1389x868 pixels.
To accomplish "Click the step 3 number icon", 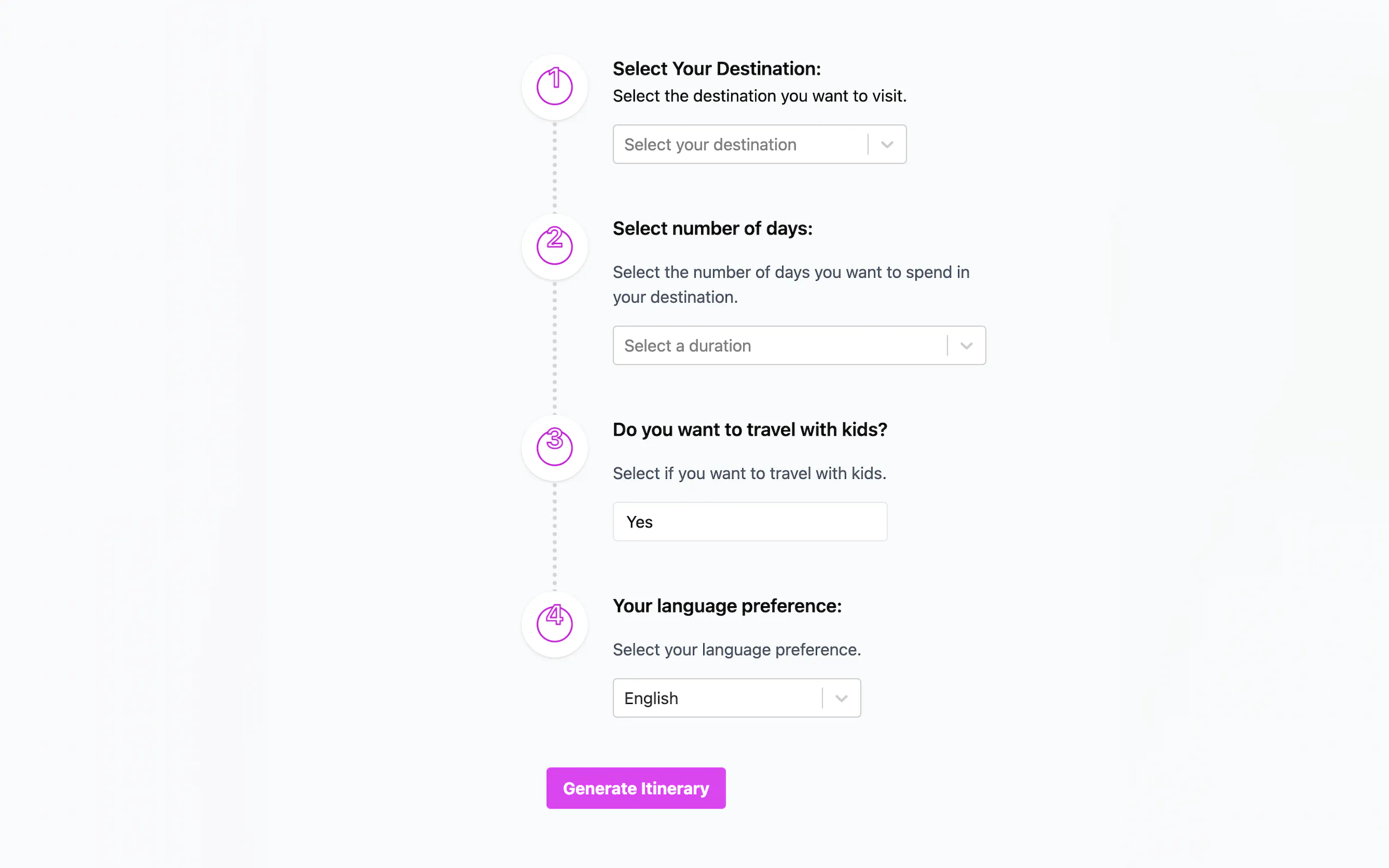I will (554, 447).
